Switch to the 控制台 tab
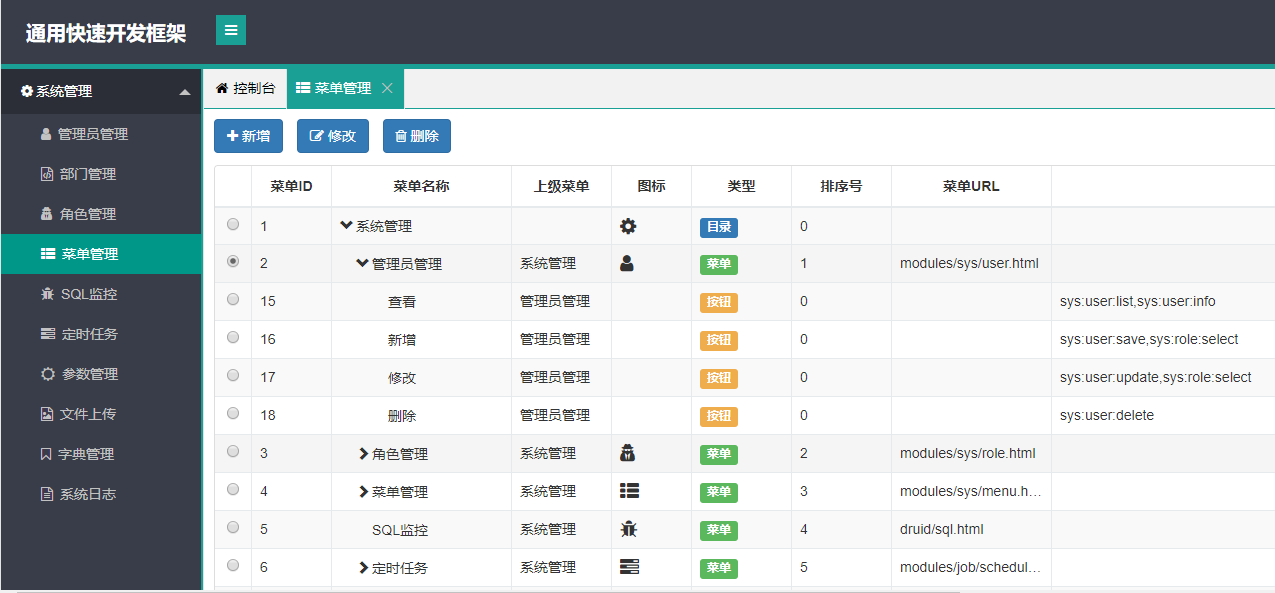Screen dimensions: 1275x593 (x=245, y=88)
